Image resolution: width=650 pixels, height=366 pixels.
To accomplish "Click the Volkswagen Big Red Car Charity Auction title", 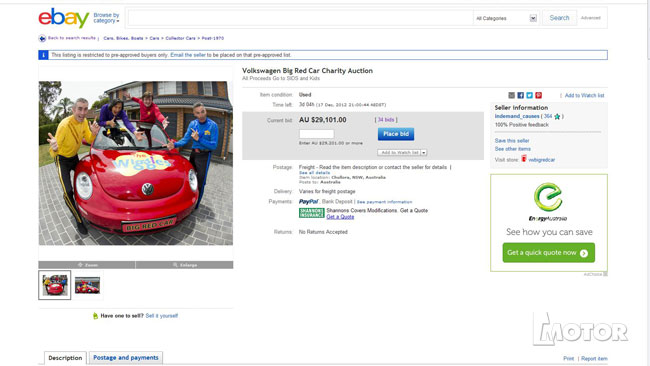I will pos(307,71).
